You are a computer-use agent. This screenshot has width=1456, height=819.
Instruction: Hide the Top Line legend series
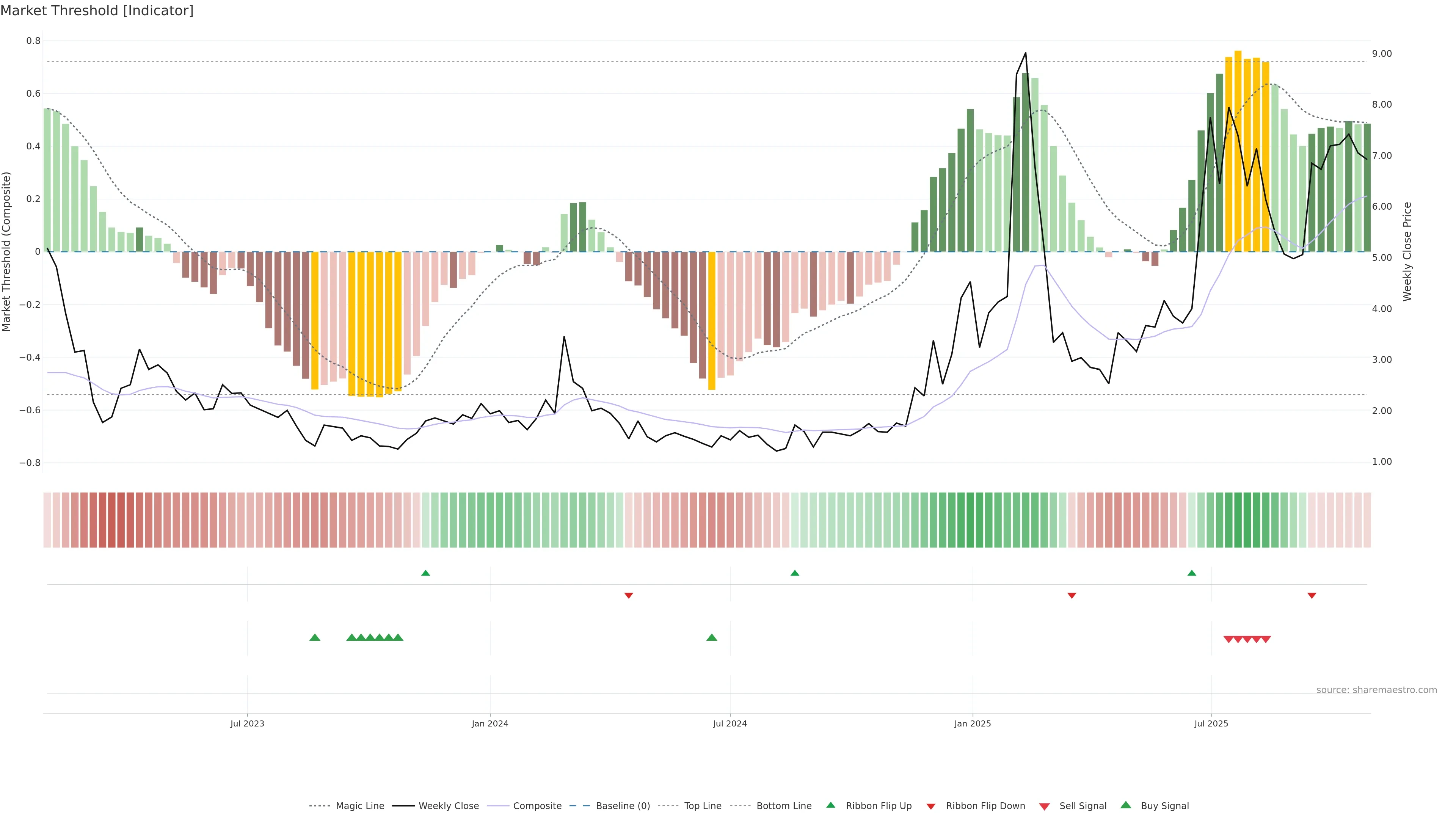coord(703,806)
